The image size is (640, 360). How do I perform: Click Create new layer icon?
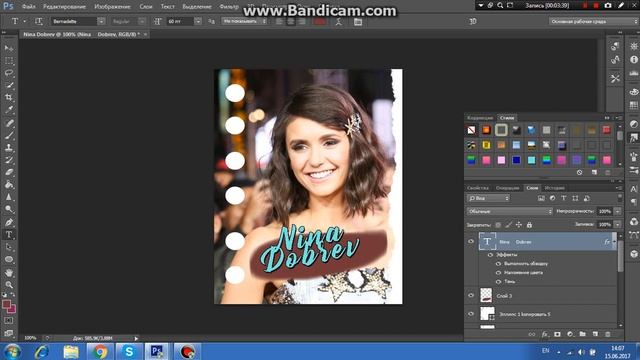pyautogui.click(x=595, y=334)
